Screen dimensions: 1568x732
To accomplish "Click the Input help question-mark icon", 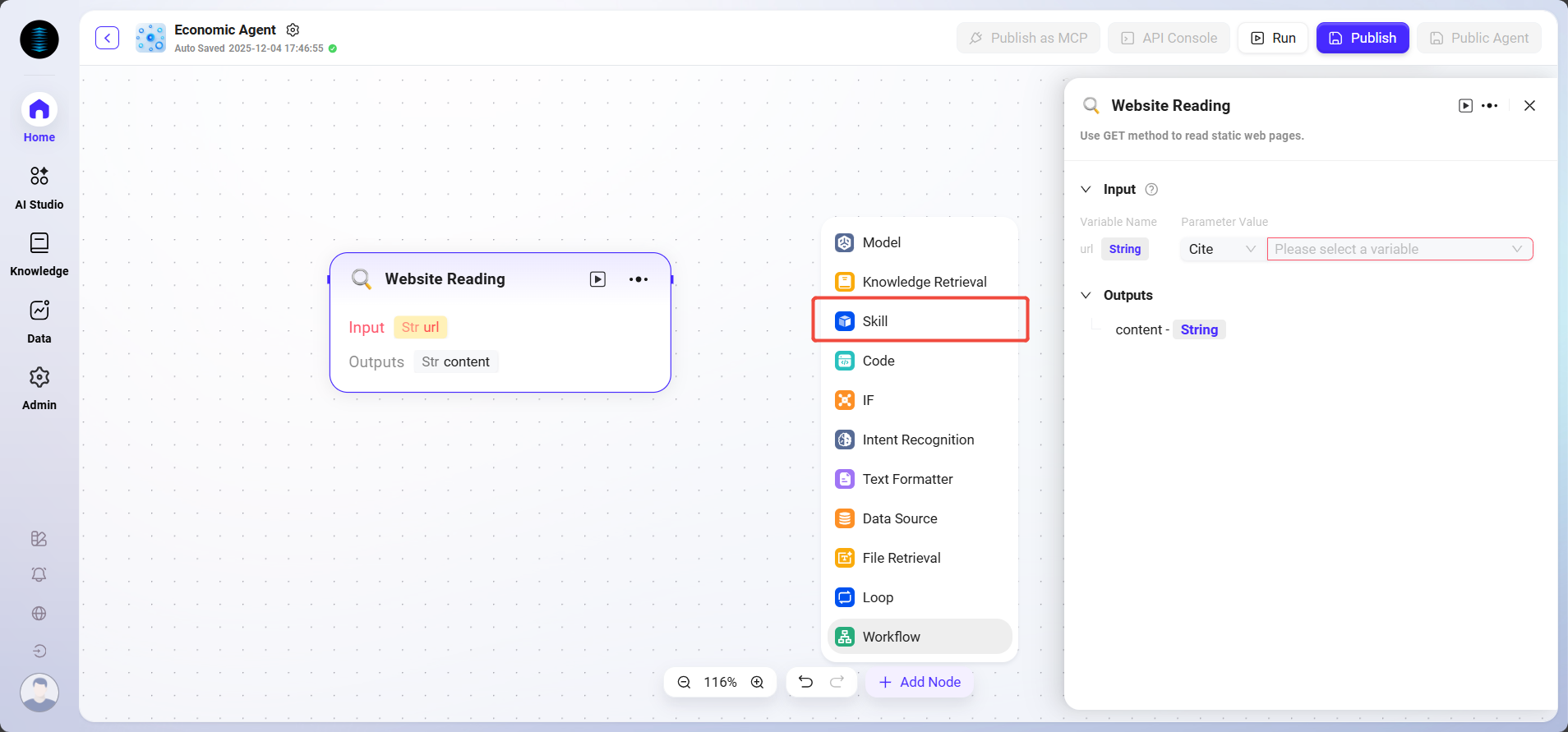I will (x=1151, y=190).
